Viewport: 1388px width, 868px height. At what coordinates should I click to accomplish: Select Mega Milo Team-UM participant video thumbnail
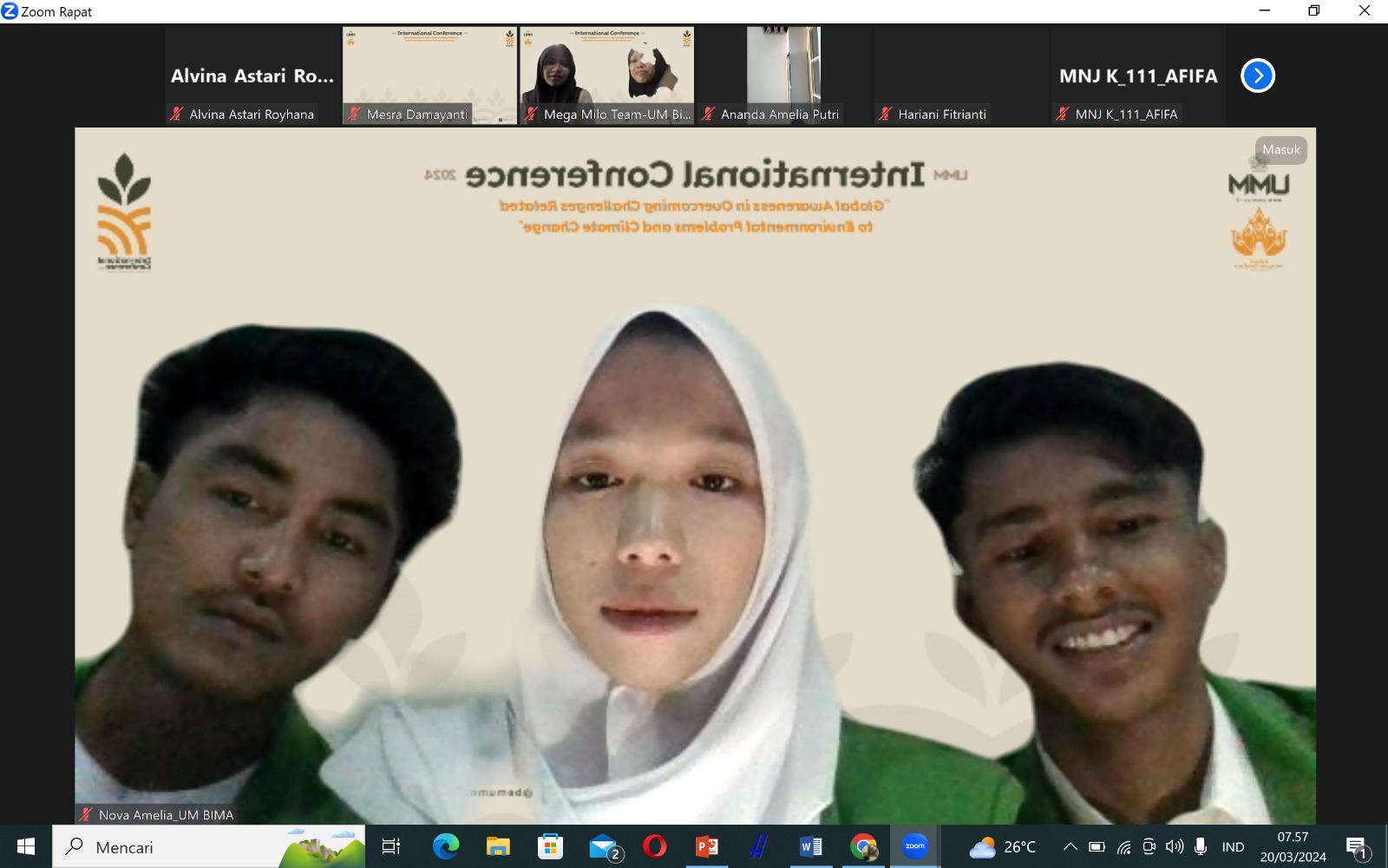tap(606, 75)
